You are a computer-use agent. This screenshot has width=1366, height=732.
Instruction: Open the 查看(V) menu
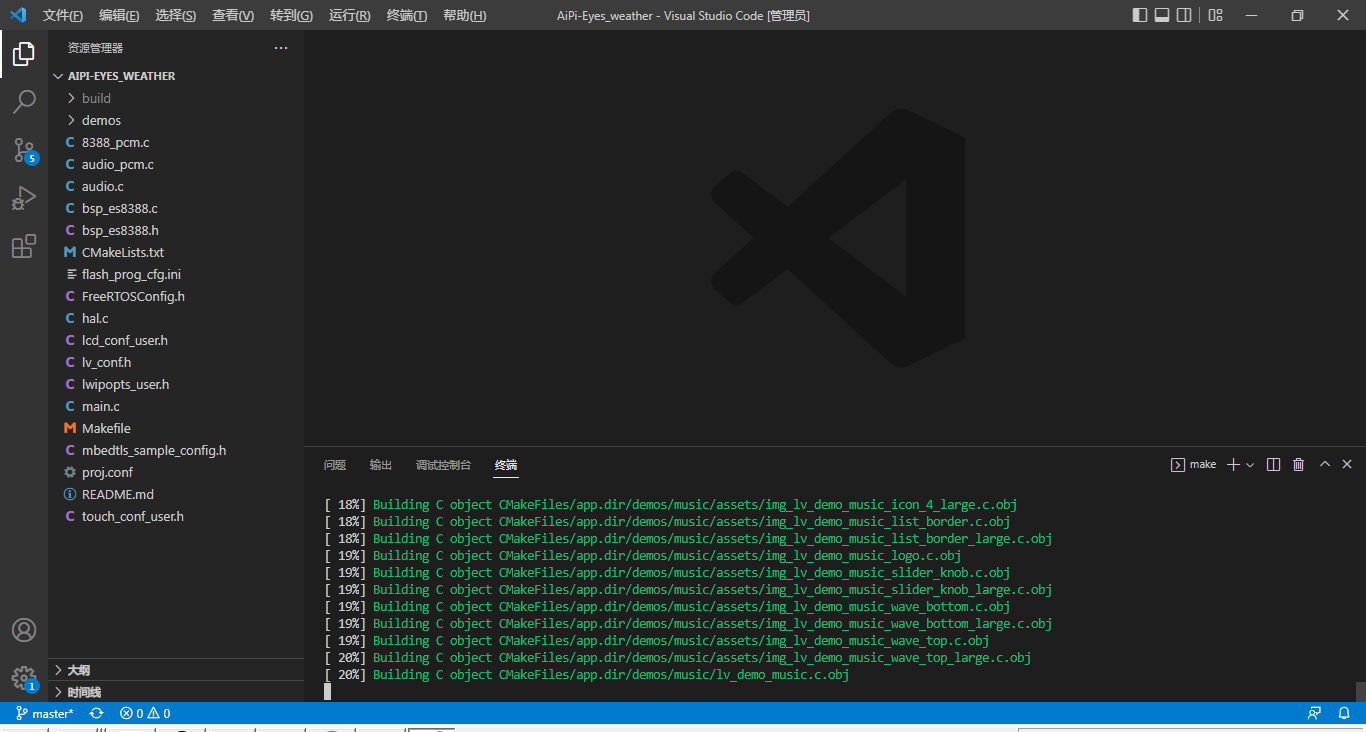pyautogui.click(x=233, y=15)
